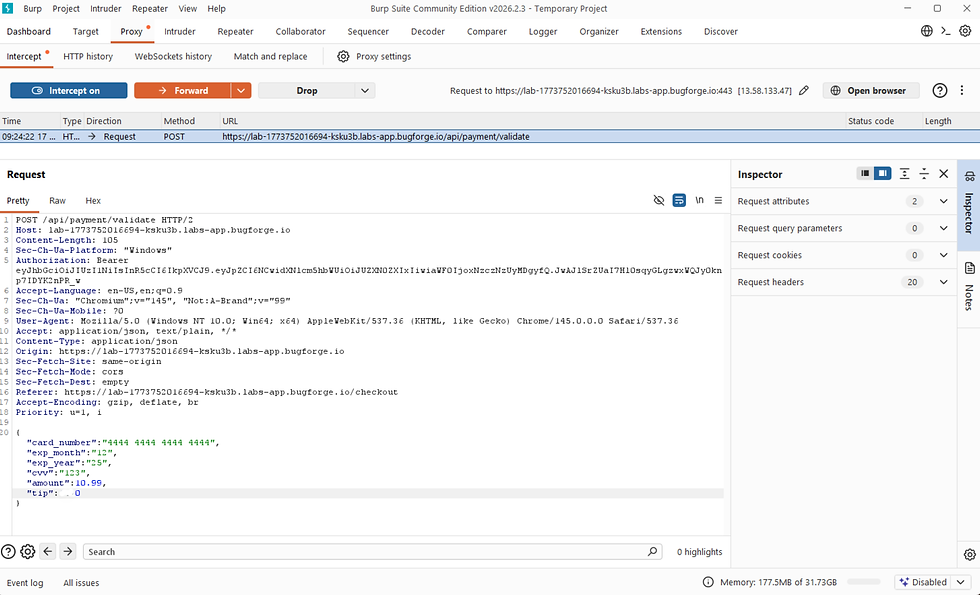Sort the table by the Status code column
The width and height of the screenshot is (980, 595).
tap(884, 121)
